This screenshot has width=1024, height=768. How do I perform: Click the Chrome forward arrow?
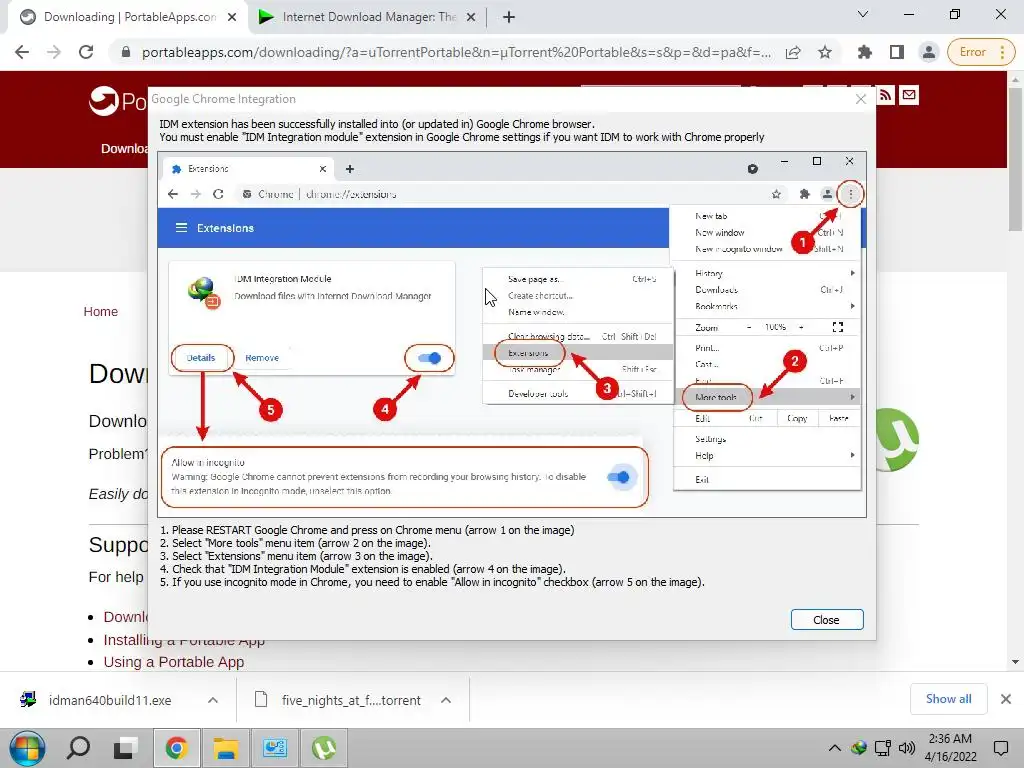coord(54,52)
